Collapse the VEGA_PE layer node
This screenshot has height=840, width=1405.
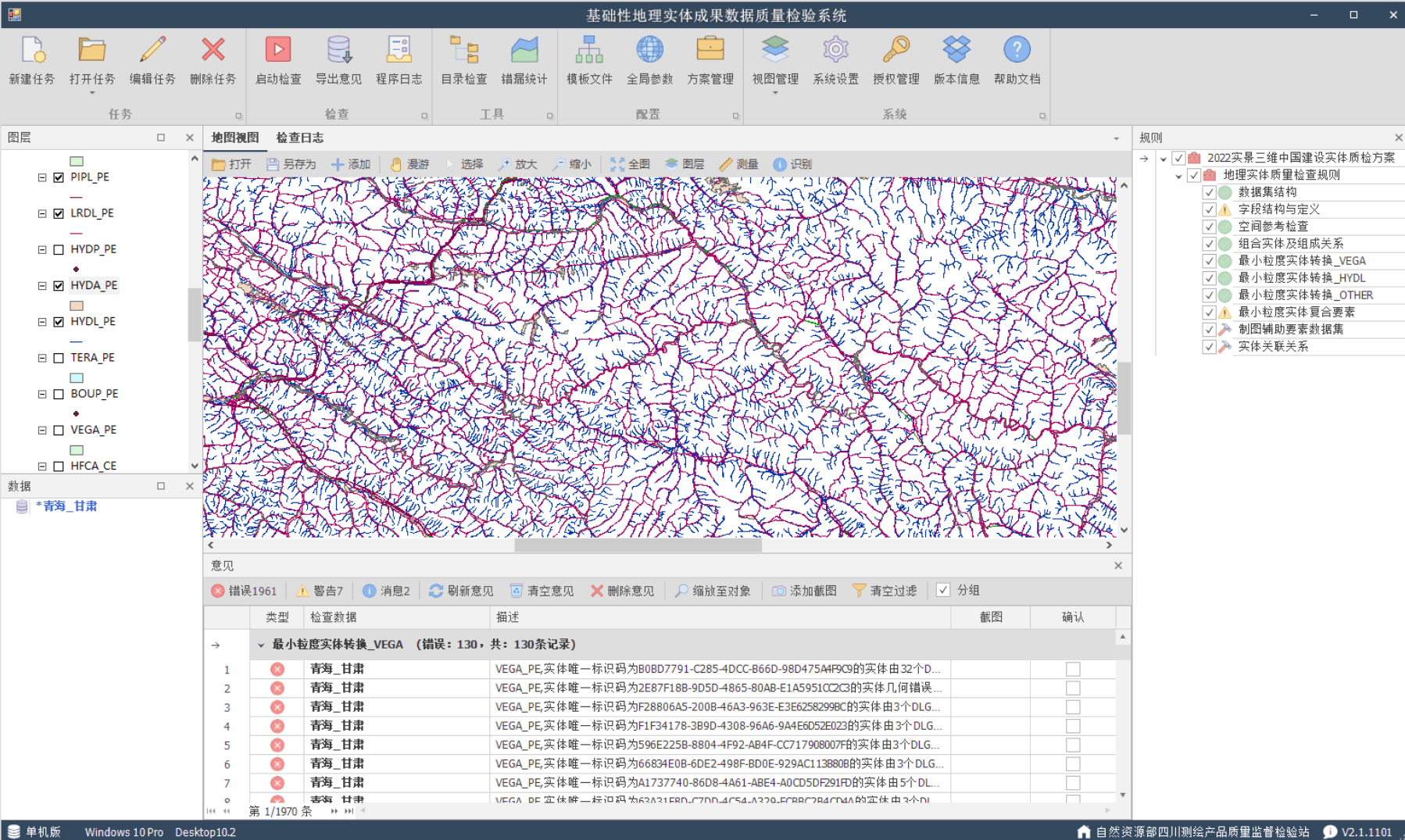[x=42, y=431]
